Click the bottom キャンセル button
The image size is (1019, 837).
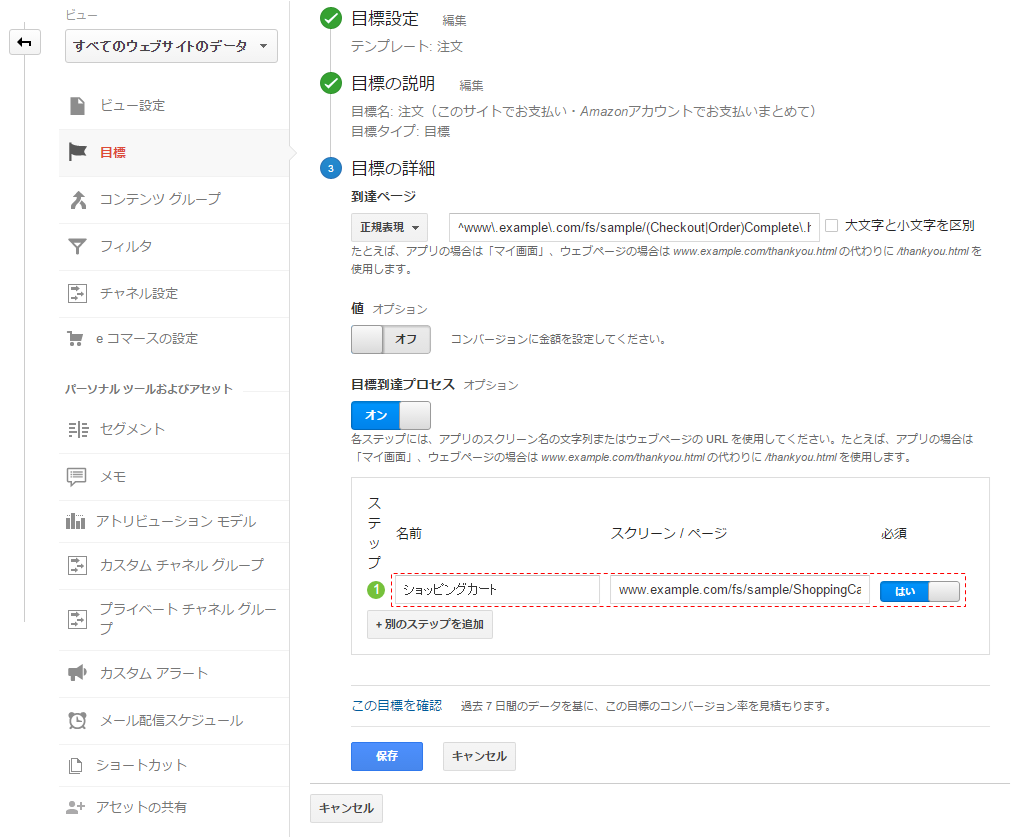pos(346,808)
